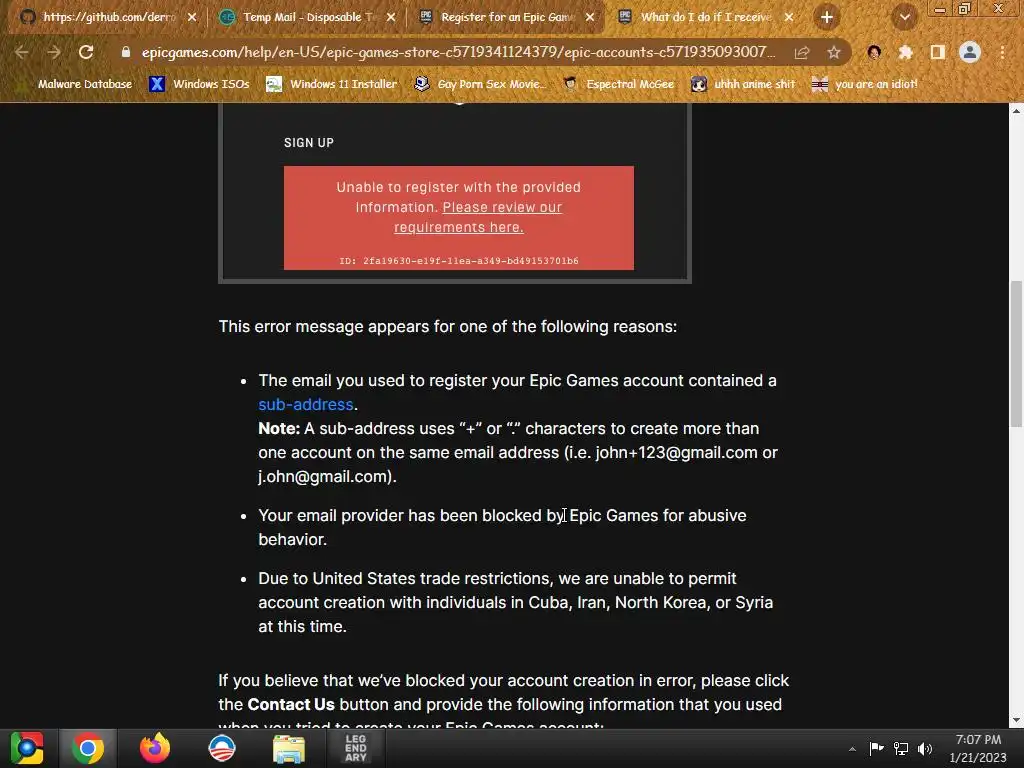
Task: Click the page vertical scrollbar thumb
Action: point(1016,354)
